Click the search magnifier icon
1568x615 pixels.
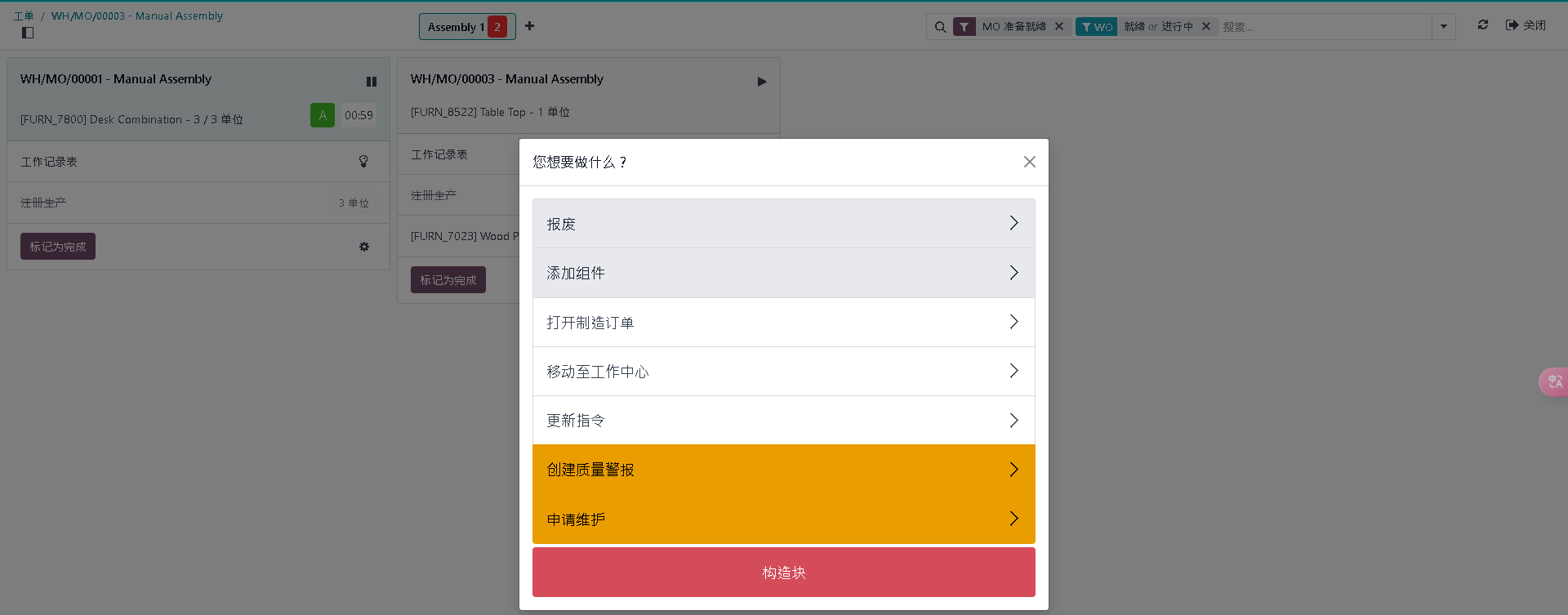pos(941,27)
